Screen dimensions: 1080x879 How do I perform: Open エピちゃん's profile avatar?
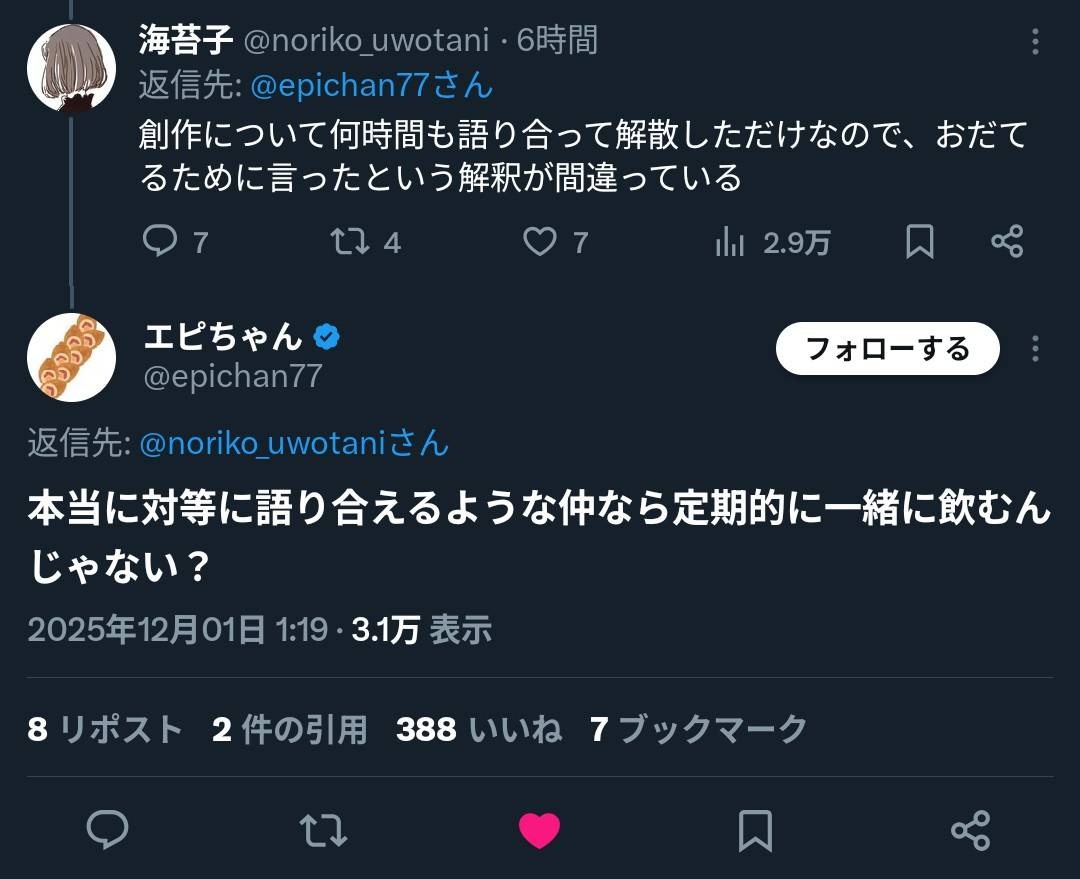(x=71, y=357)
